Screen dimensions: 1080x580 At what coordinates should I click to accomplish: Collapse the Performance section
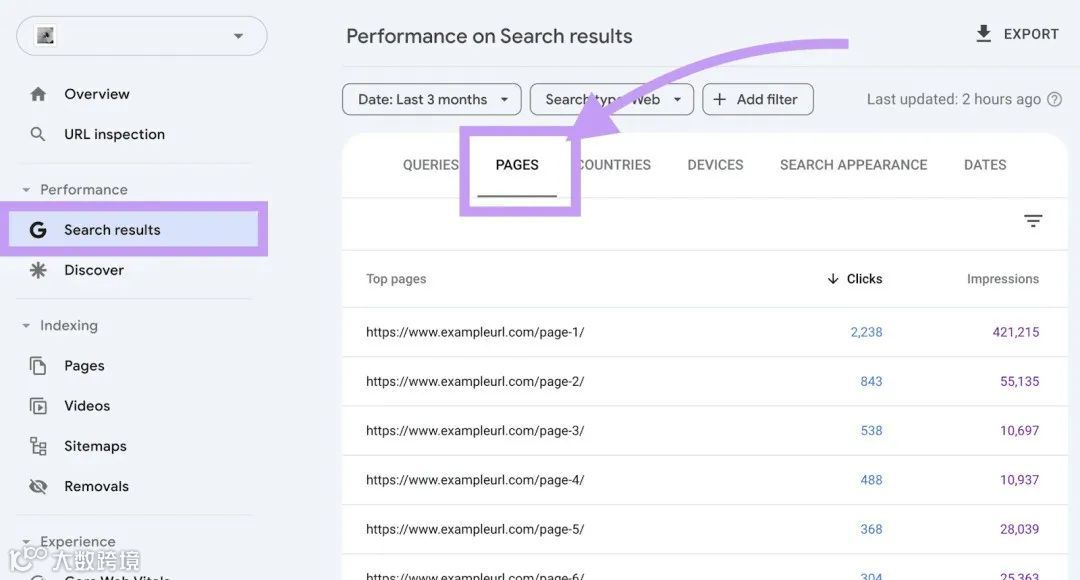click(x=26, y=189)
